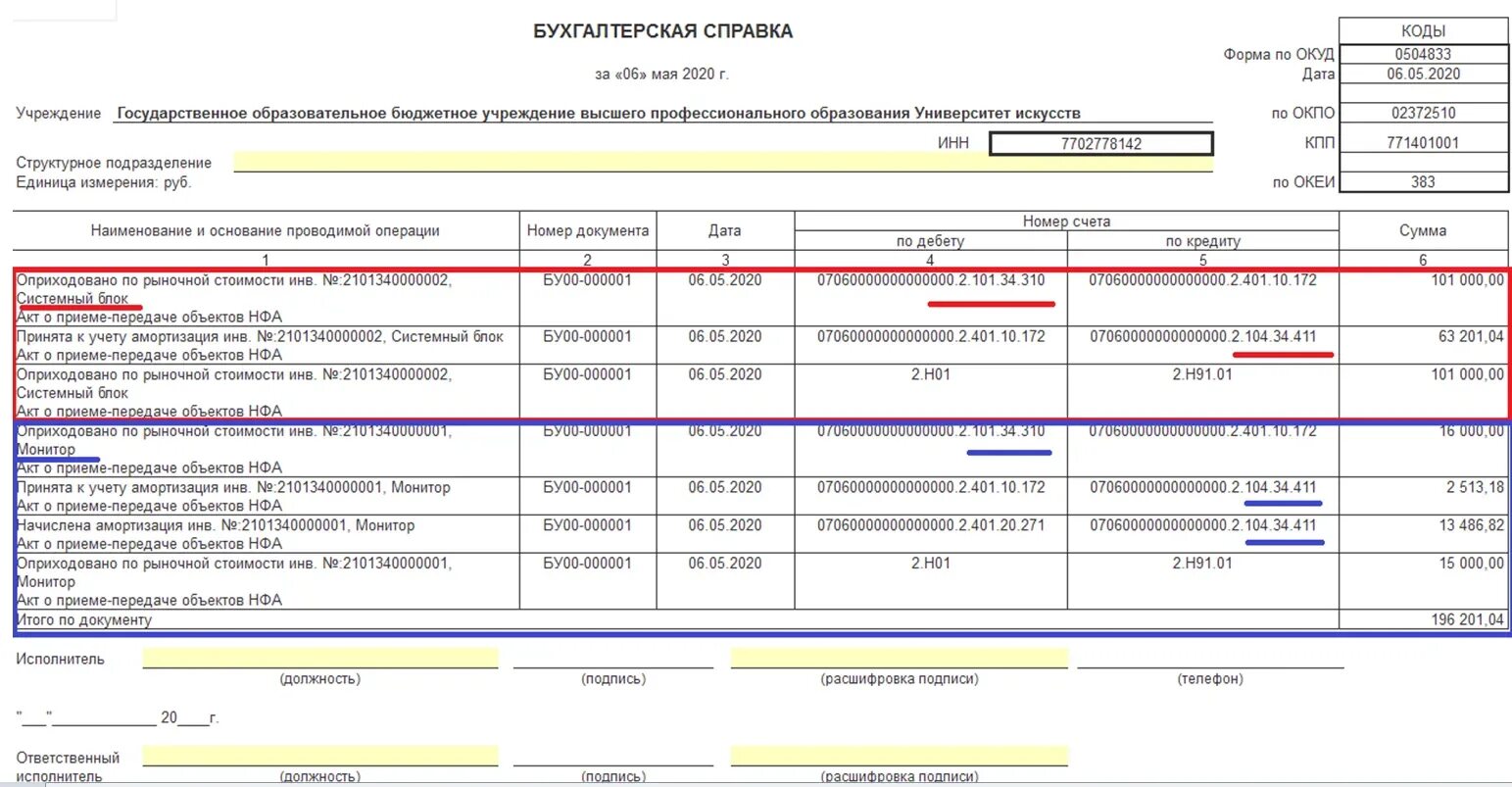Select the 2.Н91.01 credit in the Системный блок row
The height and width of the screenshot is (787, 1512).
[1203, 374]
